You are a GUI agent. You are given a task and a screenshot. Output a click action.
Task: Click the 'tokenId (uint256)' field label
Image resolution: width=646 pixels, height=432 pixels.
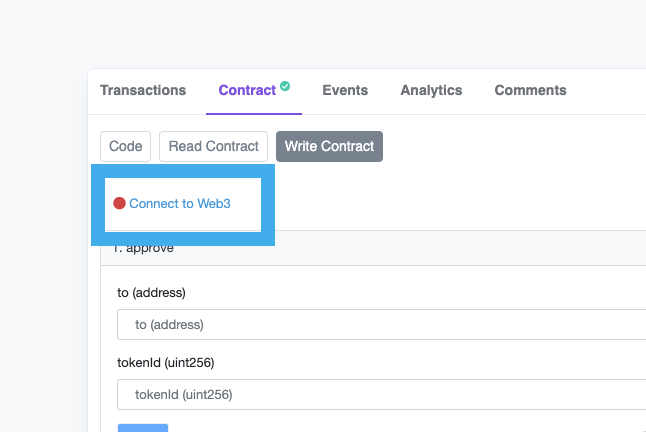(166, 363)
